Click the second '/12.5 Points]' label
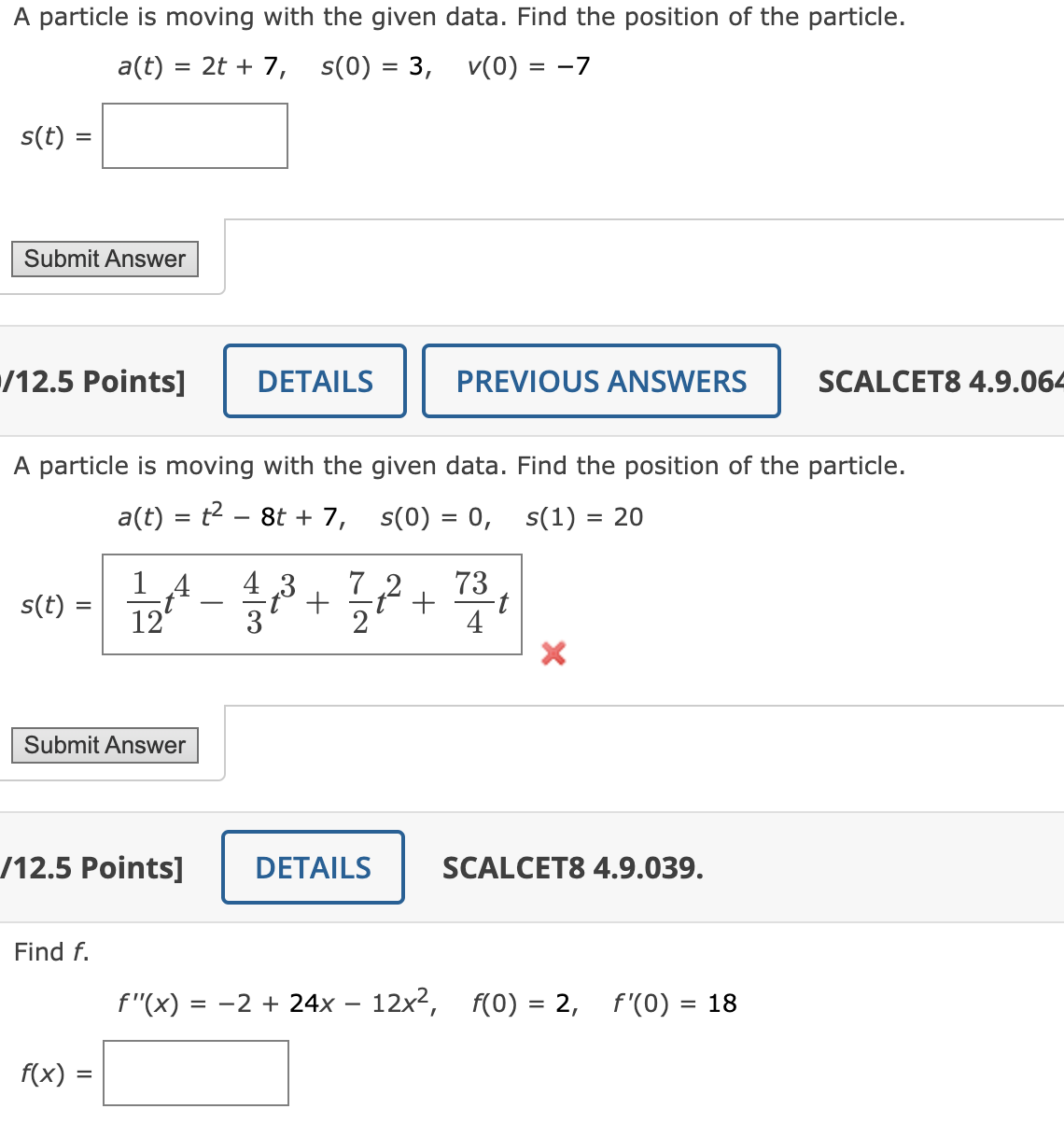1064x1137 pixels. pyautogui.click(x=91, y=867)
